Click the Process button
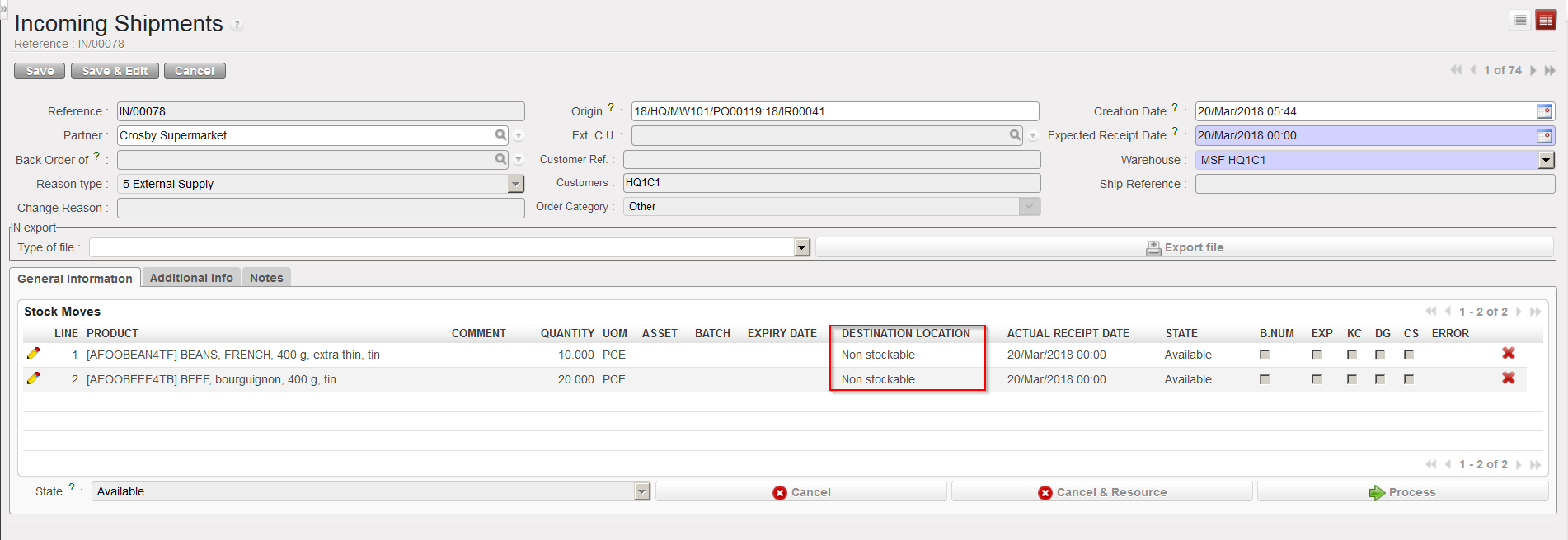 pos(1402,492)
